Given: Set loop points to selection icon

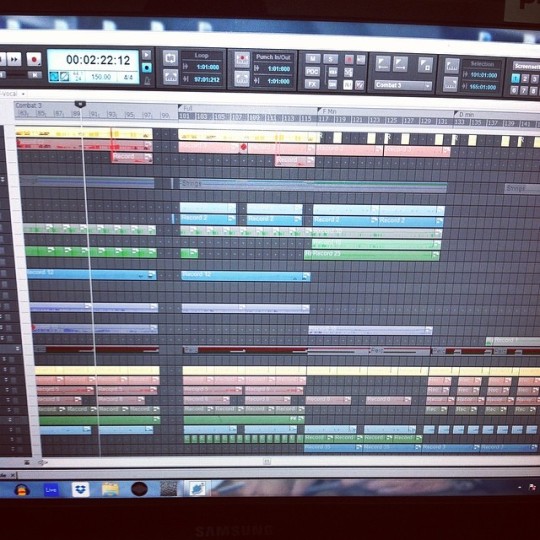Looking at the screenshot, I should (x=171, y=76).
